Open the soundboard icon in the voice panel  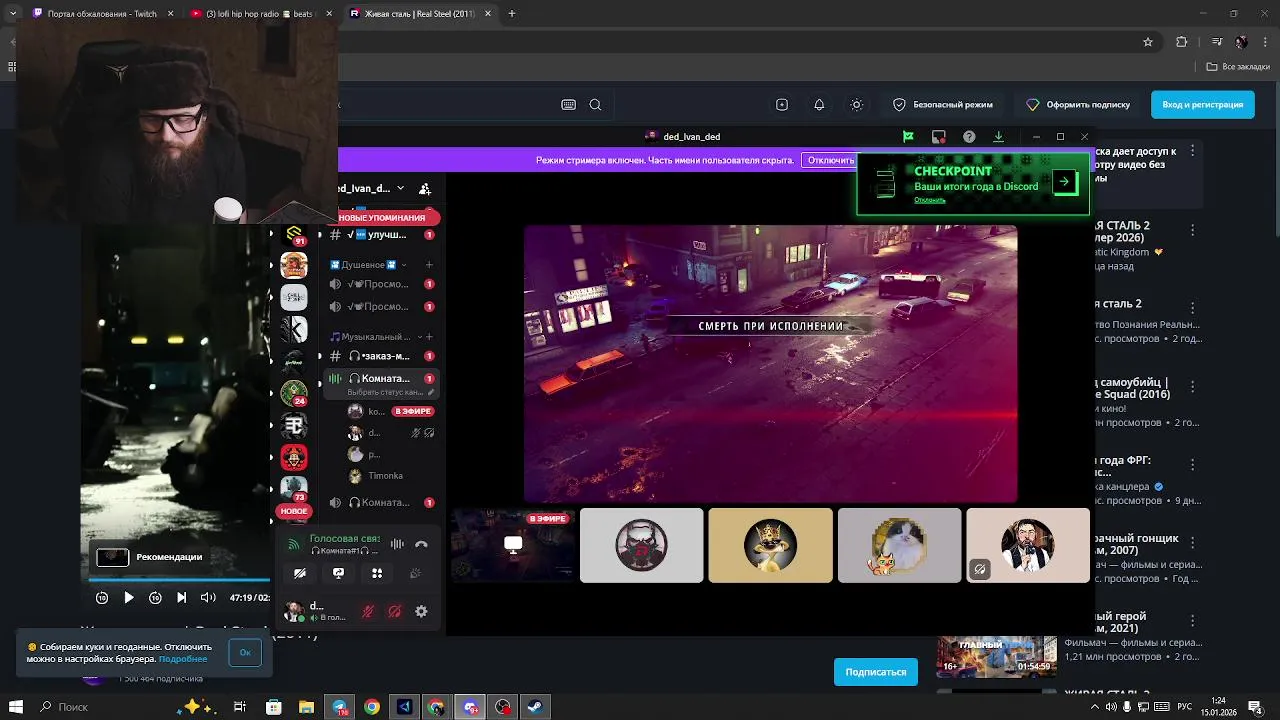click(415, 573)
